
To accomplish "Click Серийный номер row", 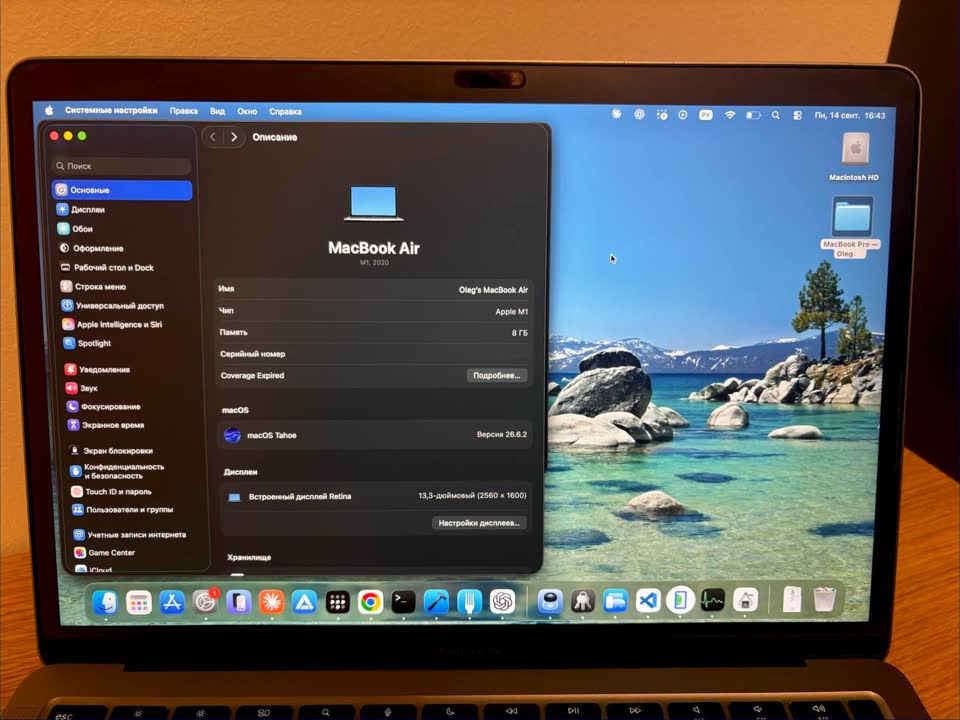I will click(373, 354).
